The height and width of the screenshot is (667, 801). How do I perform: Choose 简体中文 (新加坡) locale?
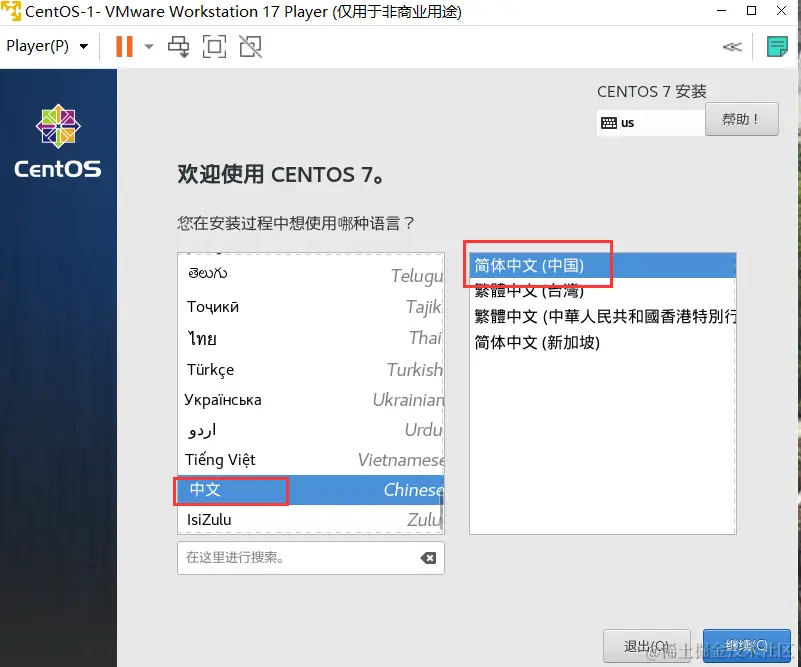[602, 342]
